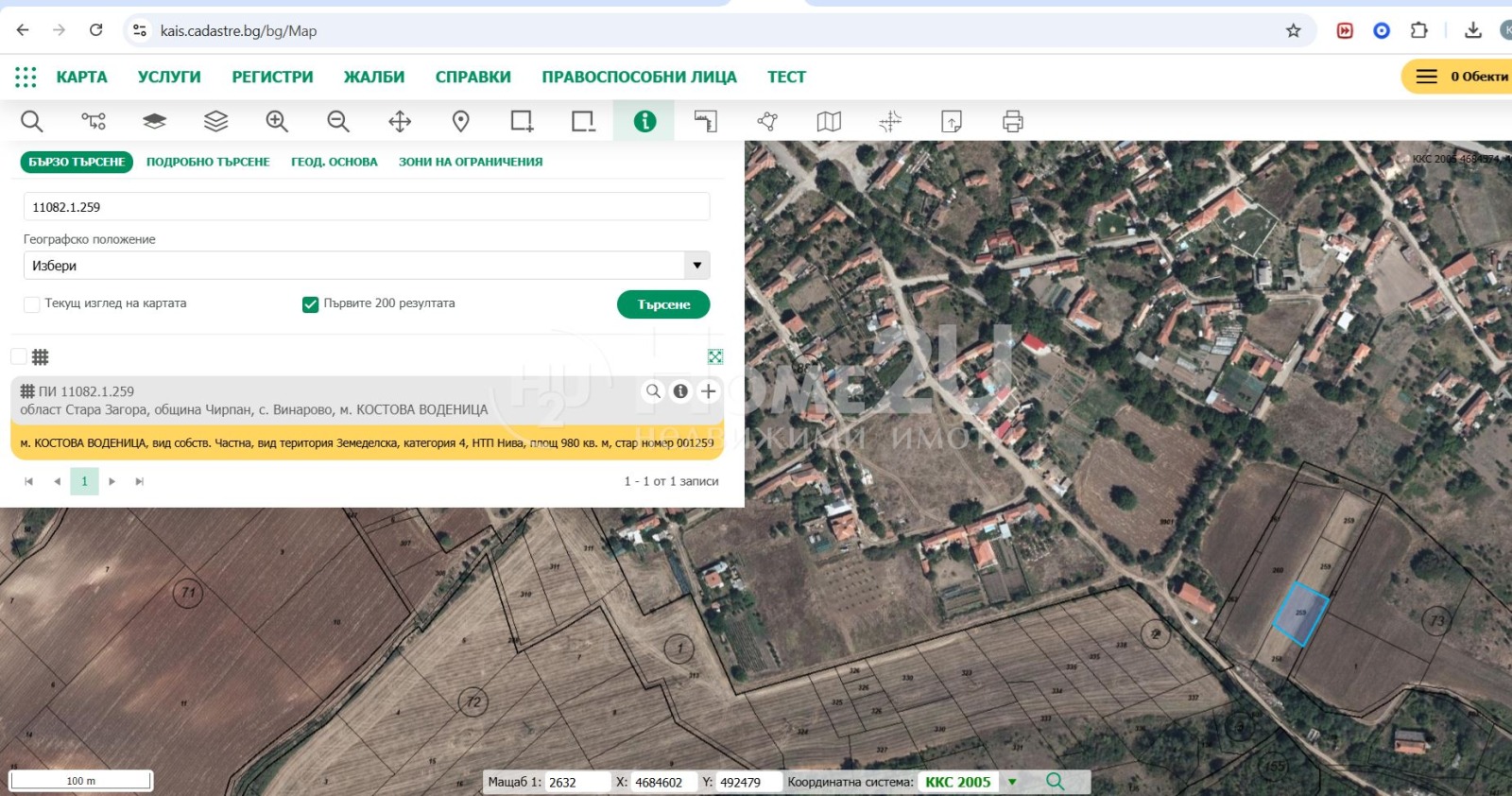Go to results page 1
The height and width of the screenshot is (796, 1512).
[84, 481]
